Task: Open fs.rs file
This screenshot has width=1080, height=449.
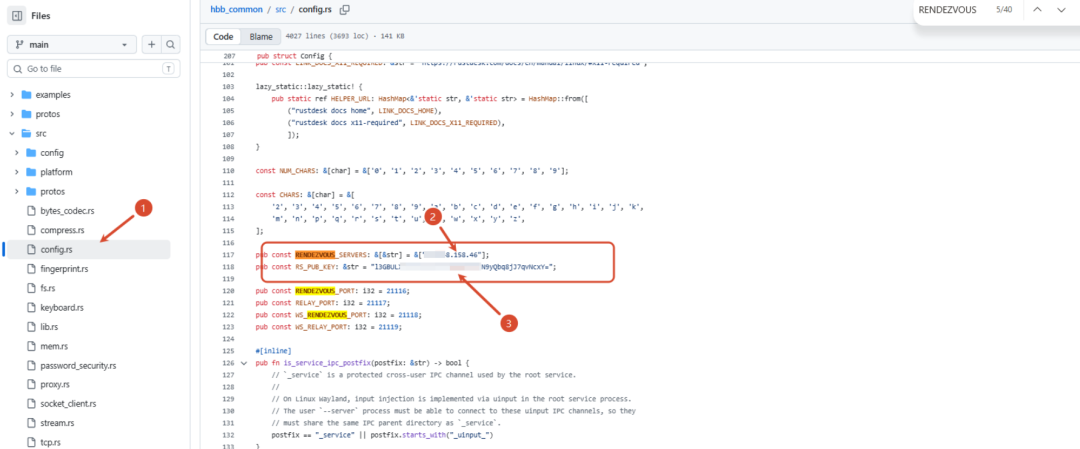Action: tap(48, 288)
